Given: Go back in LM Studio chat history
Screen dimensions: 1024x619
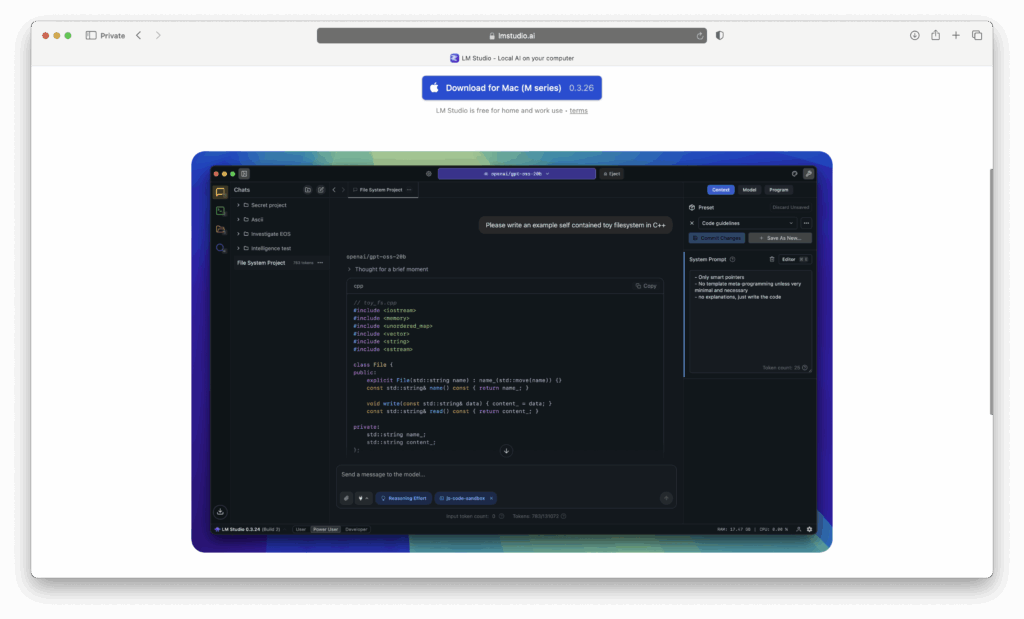Looking at the screenshot, I should point(334,190).
